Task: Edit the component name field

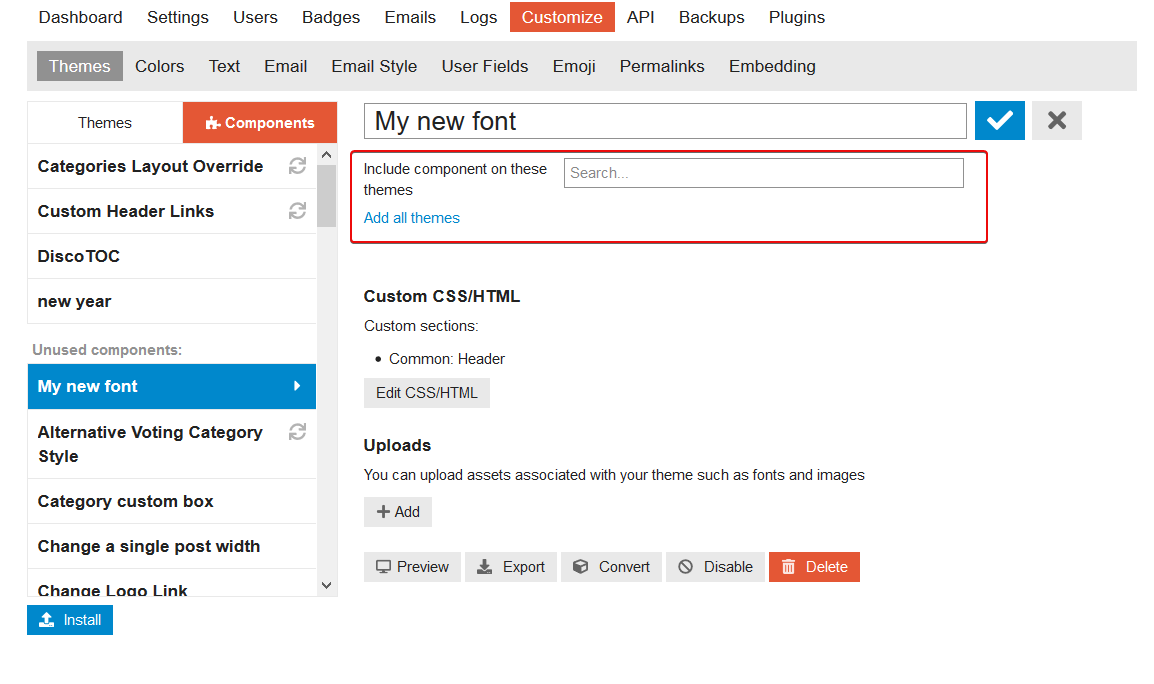Action: [665, 121]
